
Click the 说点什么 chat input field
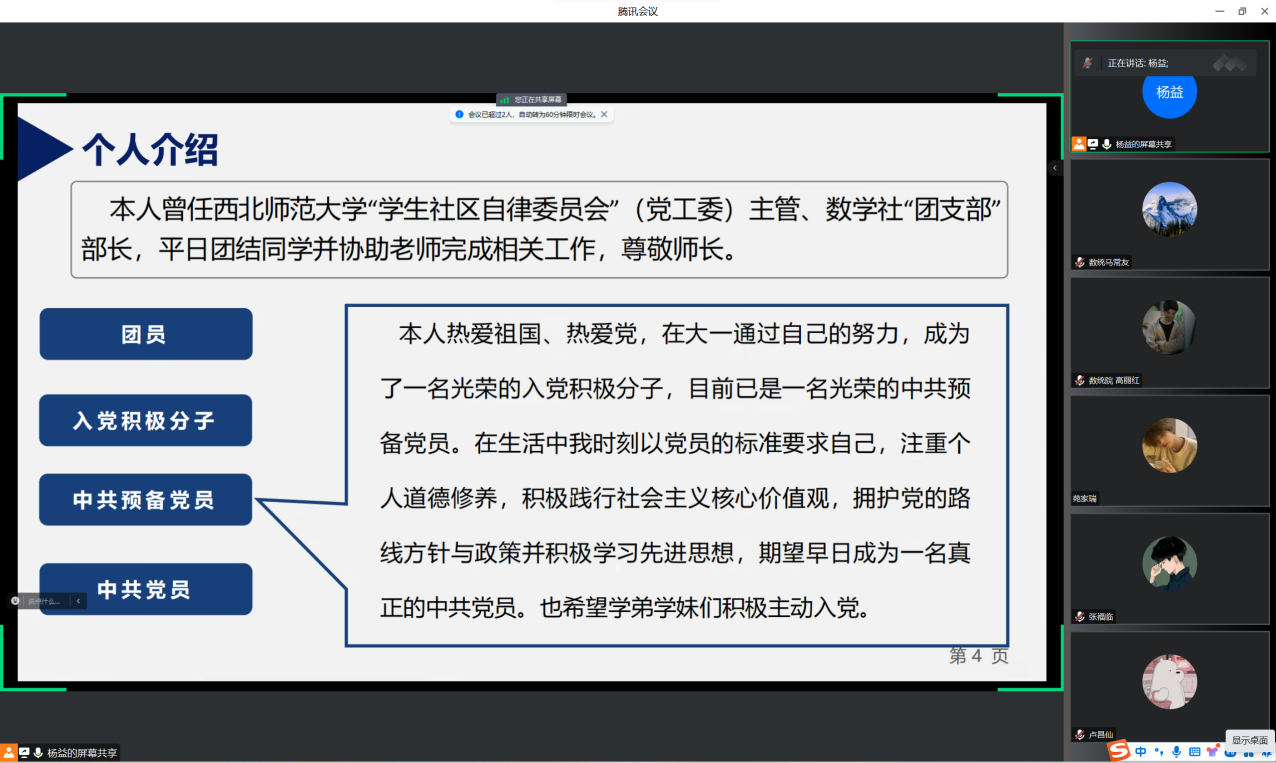point(44,601)
